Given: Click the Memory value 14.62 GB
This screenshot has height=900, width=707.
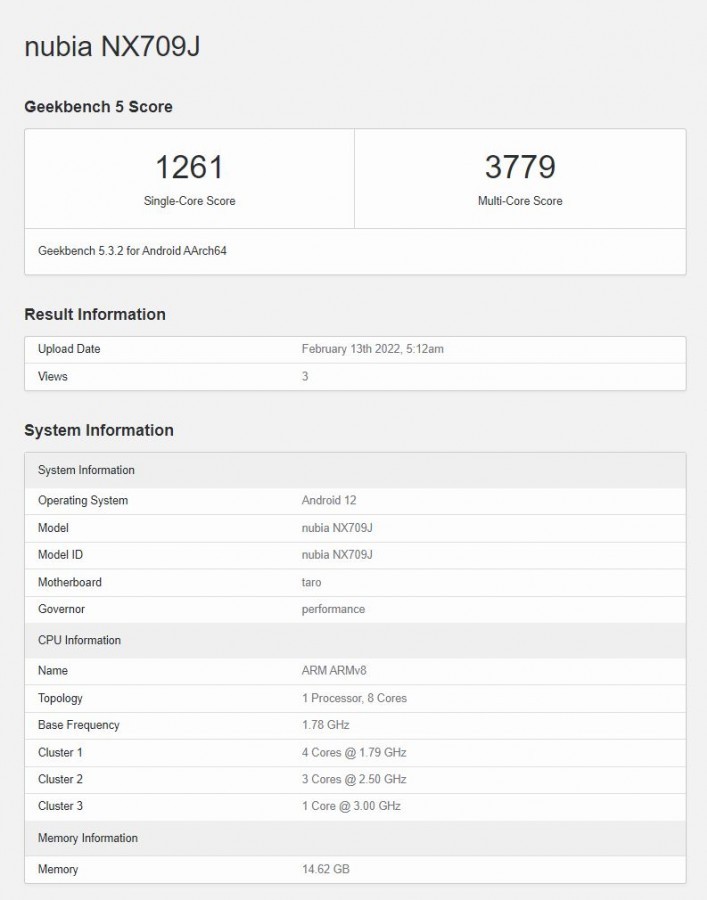Looking at the screenshot, I should coord(325,869).
